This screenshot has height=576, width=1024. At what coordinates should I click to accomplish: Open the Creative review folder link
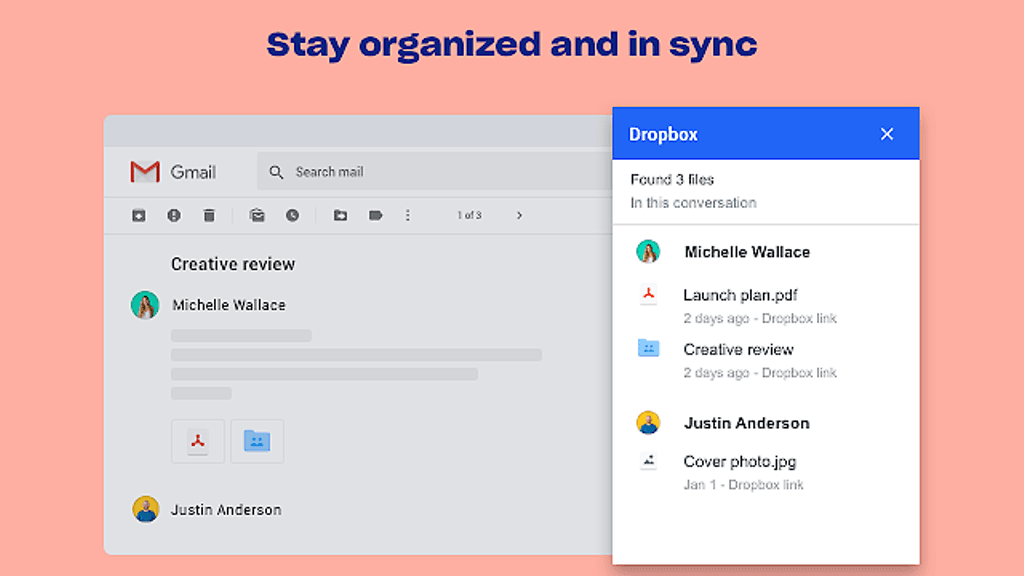point(738,349)
